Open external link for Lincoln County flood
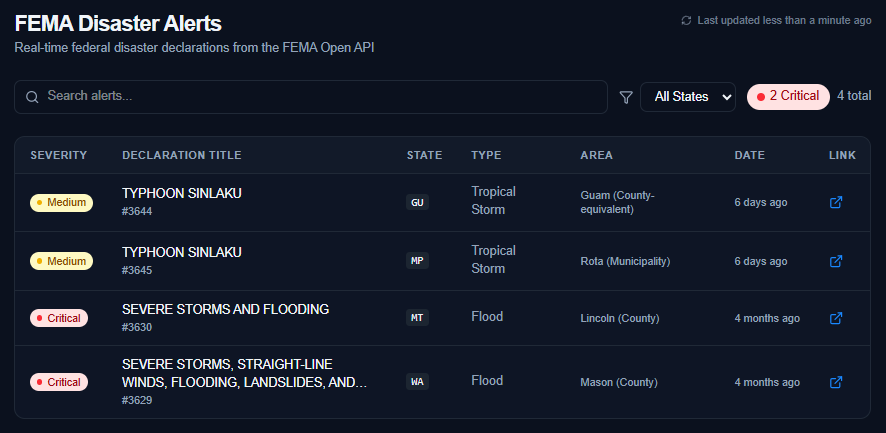Screen dimensions: 886x433 pyautogui.click(x=836, y=318)
